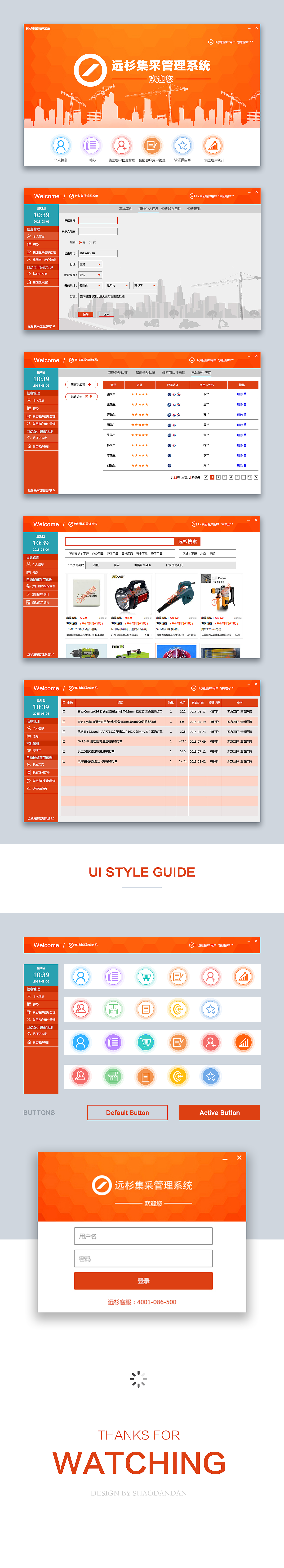The width and height of the screenshot is (284, 1568).
Task: Click 保存 button in profile form
Action: coord(86,314)
